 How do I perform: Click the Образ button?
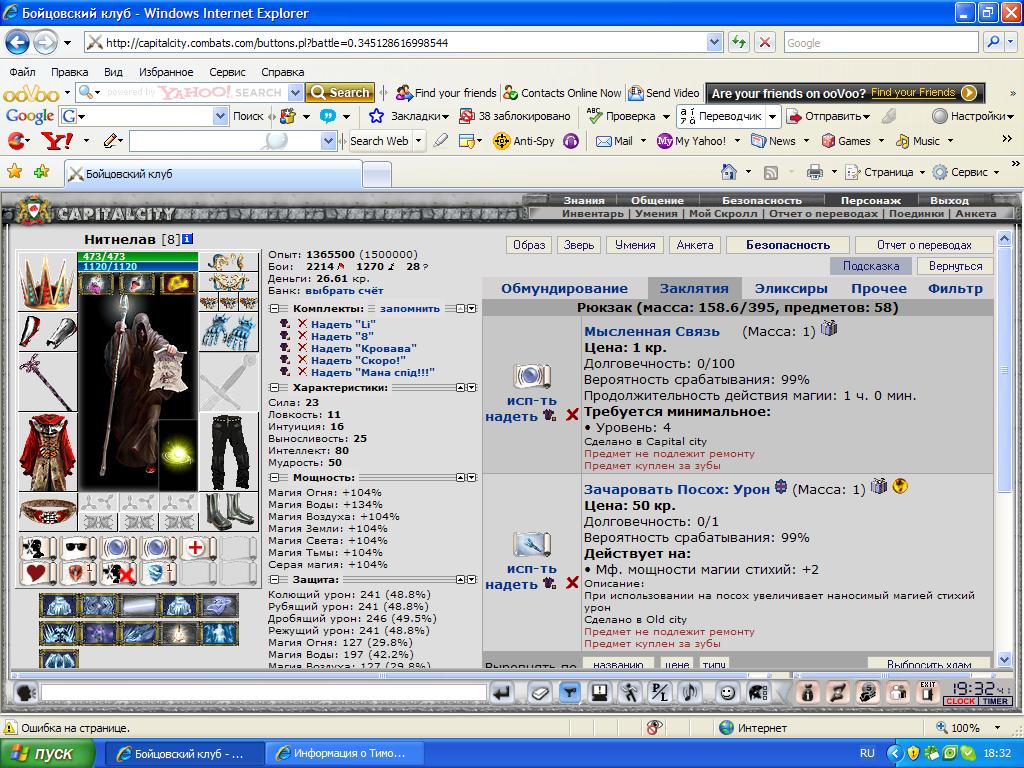[529, 245]
